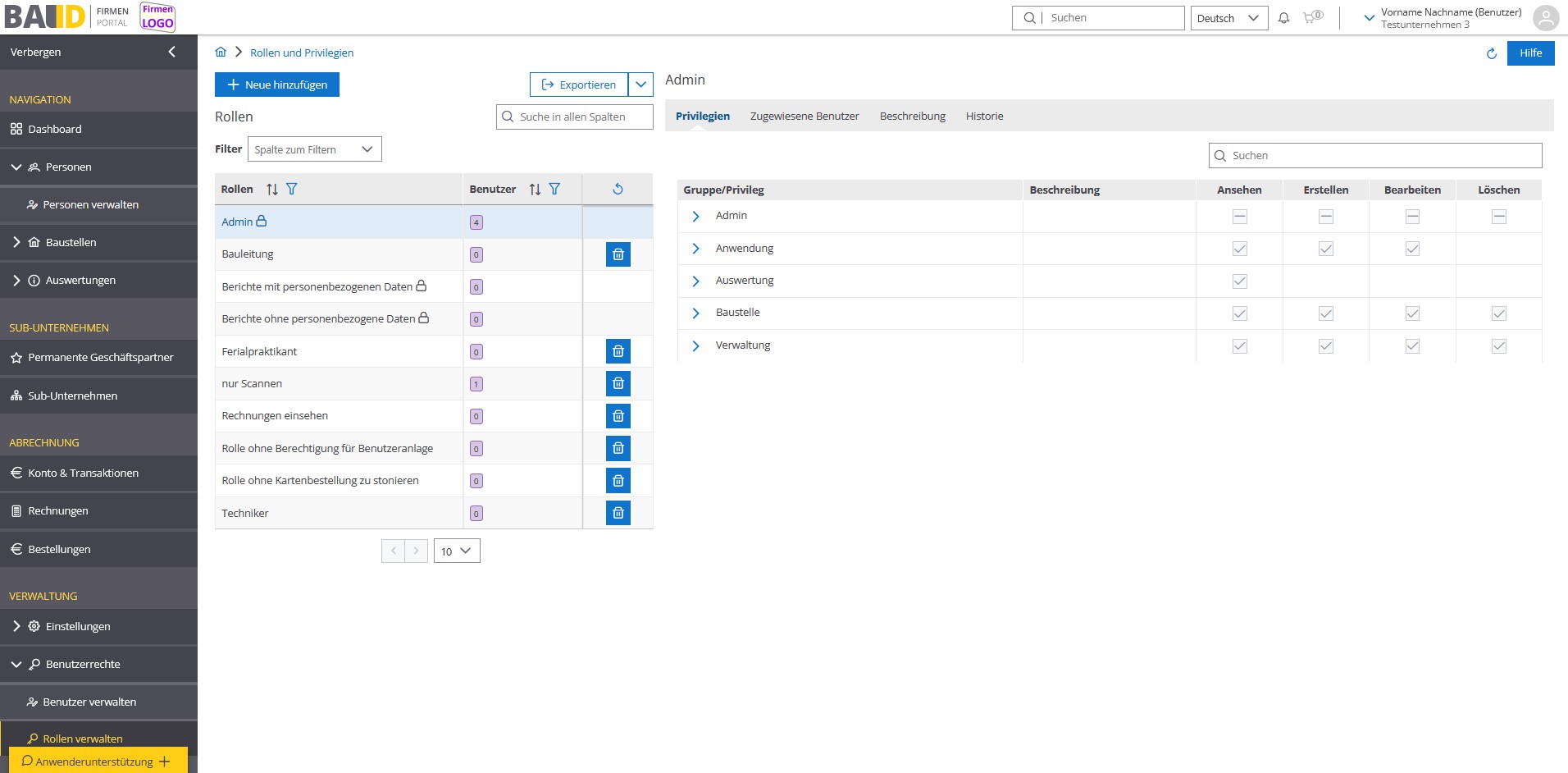Delete the Techniker role

click(x=618, y=513)
